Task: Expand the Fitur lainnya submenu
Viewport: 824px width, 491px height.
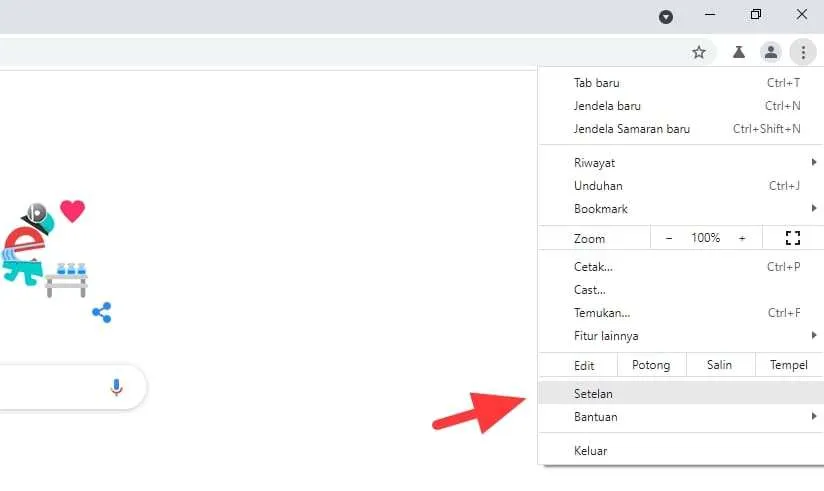Action: 681,336
